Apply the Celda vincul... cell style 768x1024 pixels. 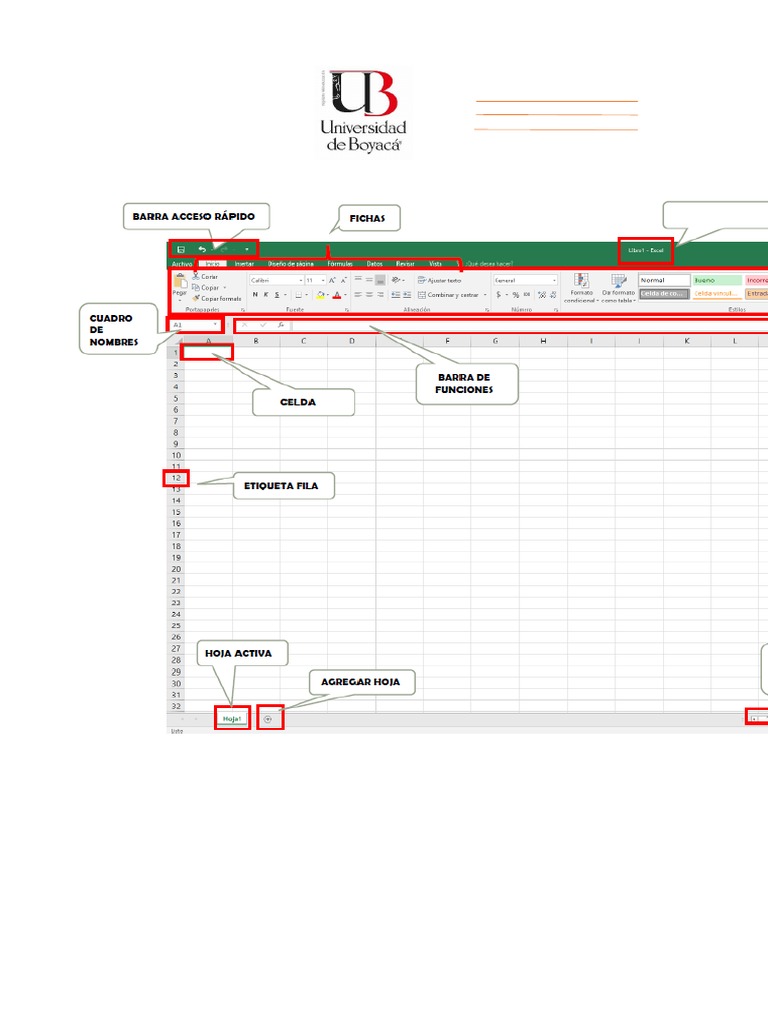(718, 294)
